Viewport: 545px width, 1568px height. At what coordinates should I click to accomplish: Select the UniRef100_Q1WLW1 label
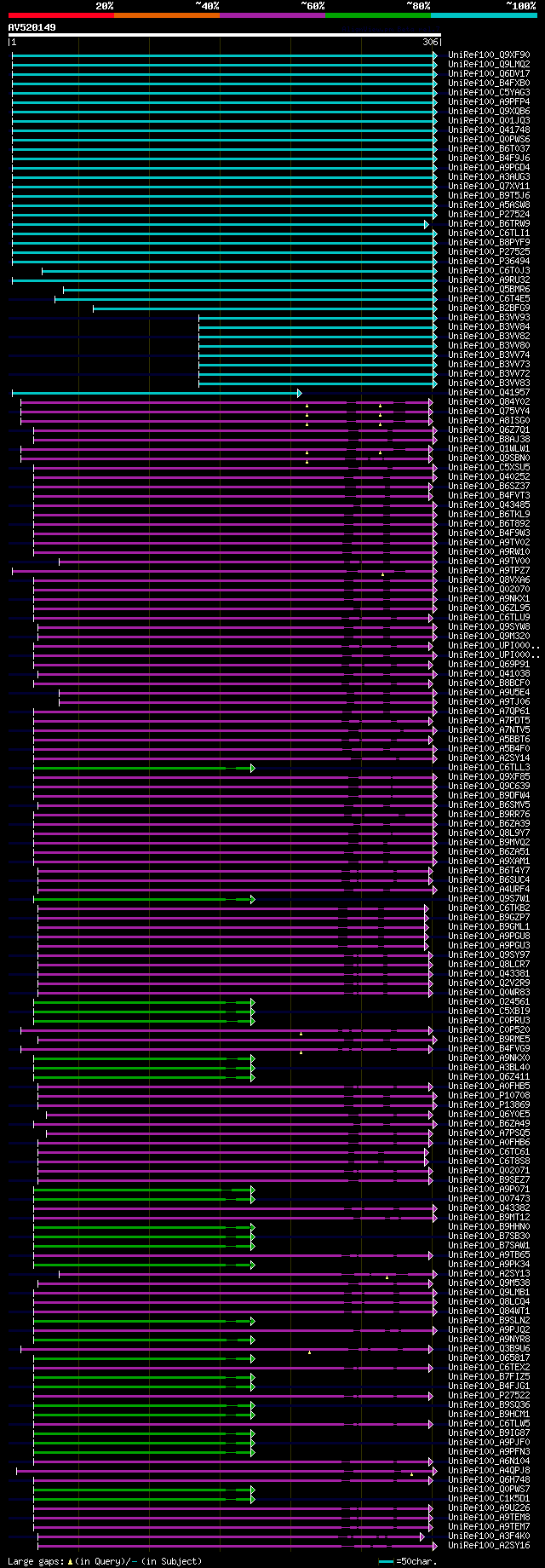[x=489, y=448]
